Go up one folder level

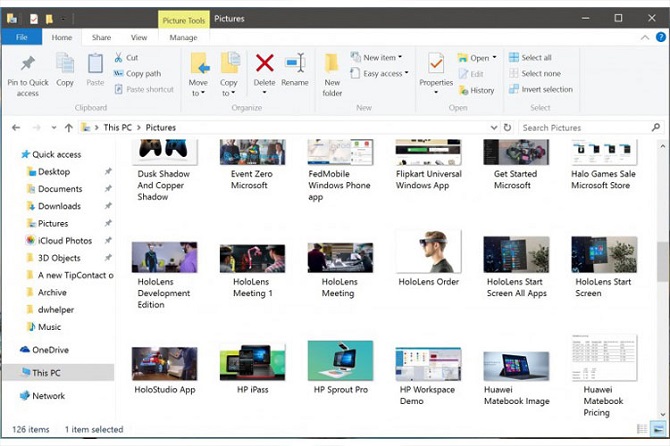coord(68,127)
